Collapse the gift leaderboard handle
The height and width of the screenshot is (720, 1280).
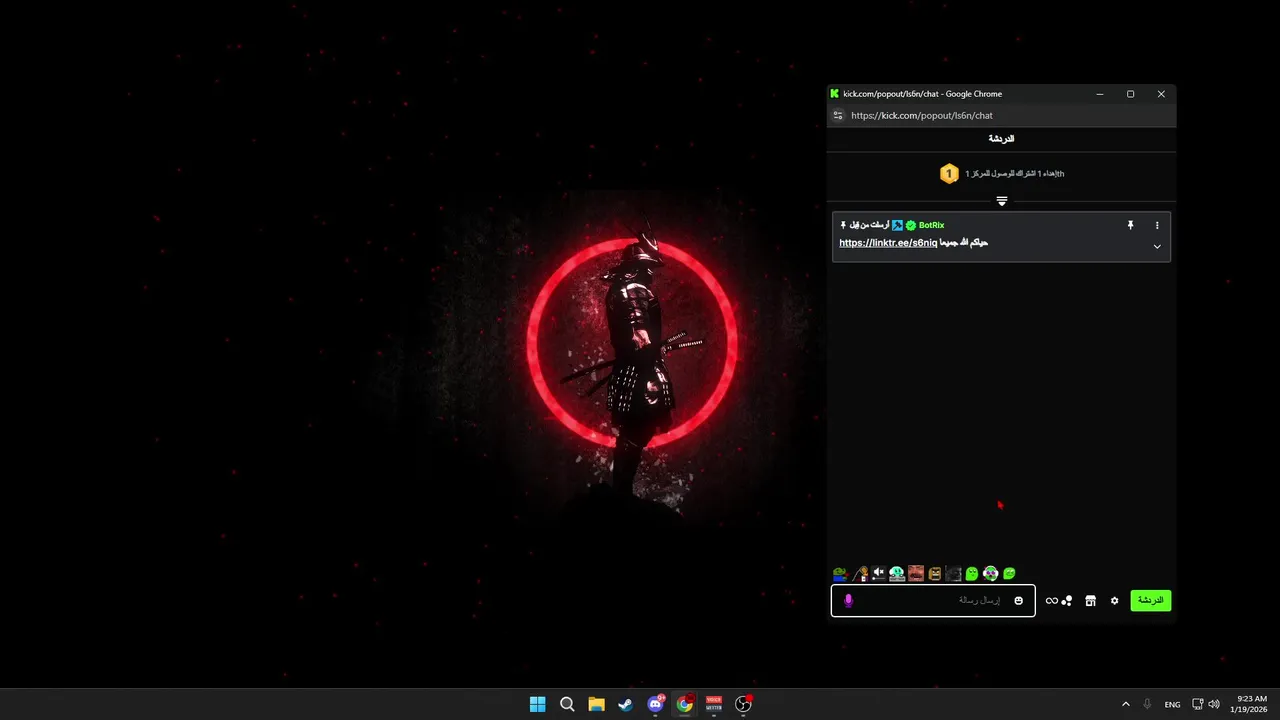[x=1001, y=201]
